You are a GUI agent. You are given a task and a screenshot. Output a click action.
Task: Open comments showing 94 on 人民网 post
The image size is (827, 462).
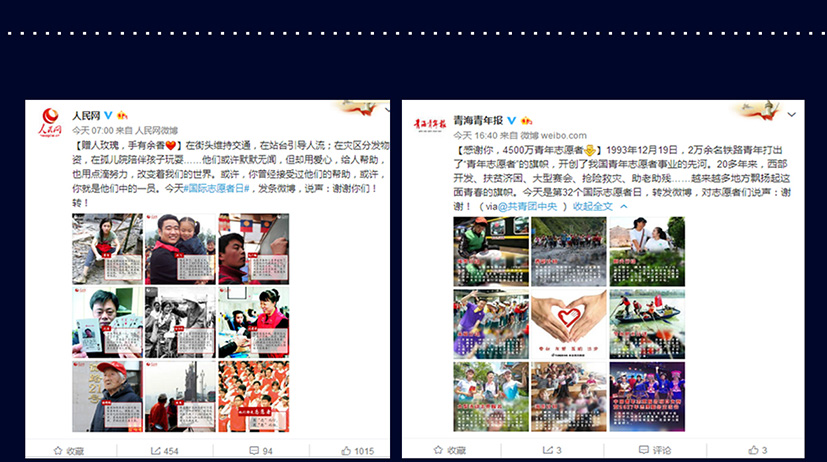click(x=261, y=451)
